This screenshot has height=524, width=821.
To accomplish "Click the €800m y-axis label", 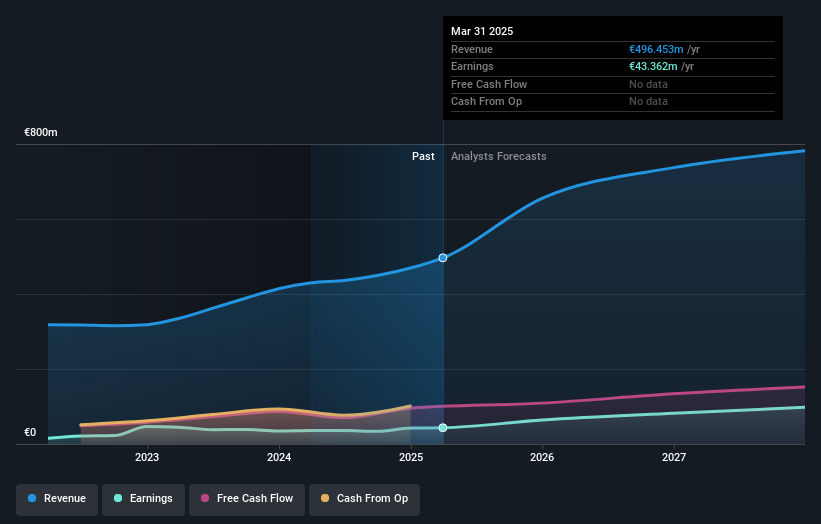I will pyautogui.click(x=41, y=132).
